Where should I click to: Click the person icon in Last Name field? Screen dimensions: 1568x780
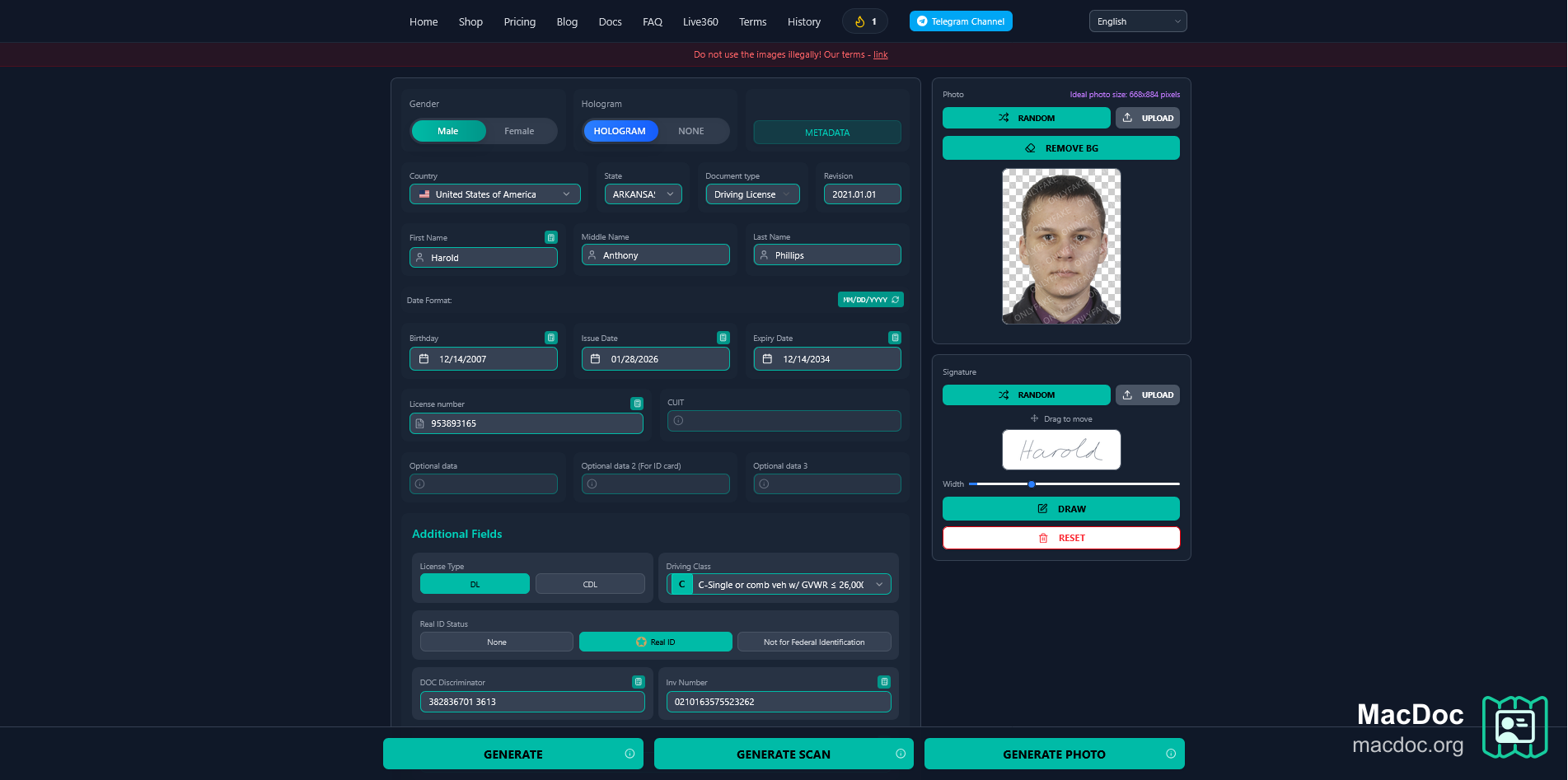click(x=764, y=255)
